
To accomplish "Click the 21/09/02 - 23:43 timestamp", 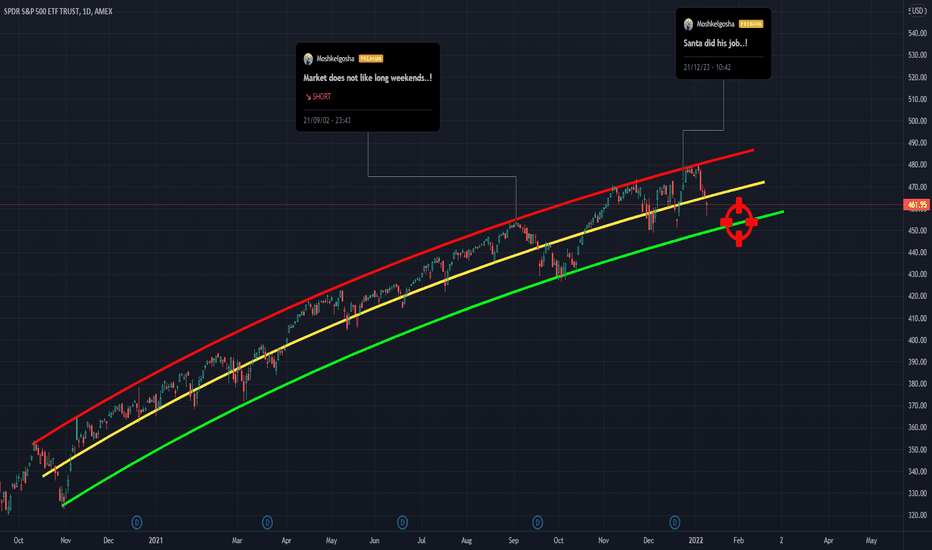I will 327,121.
